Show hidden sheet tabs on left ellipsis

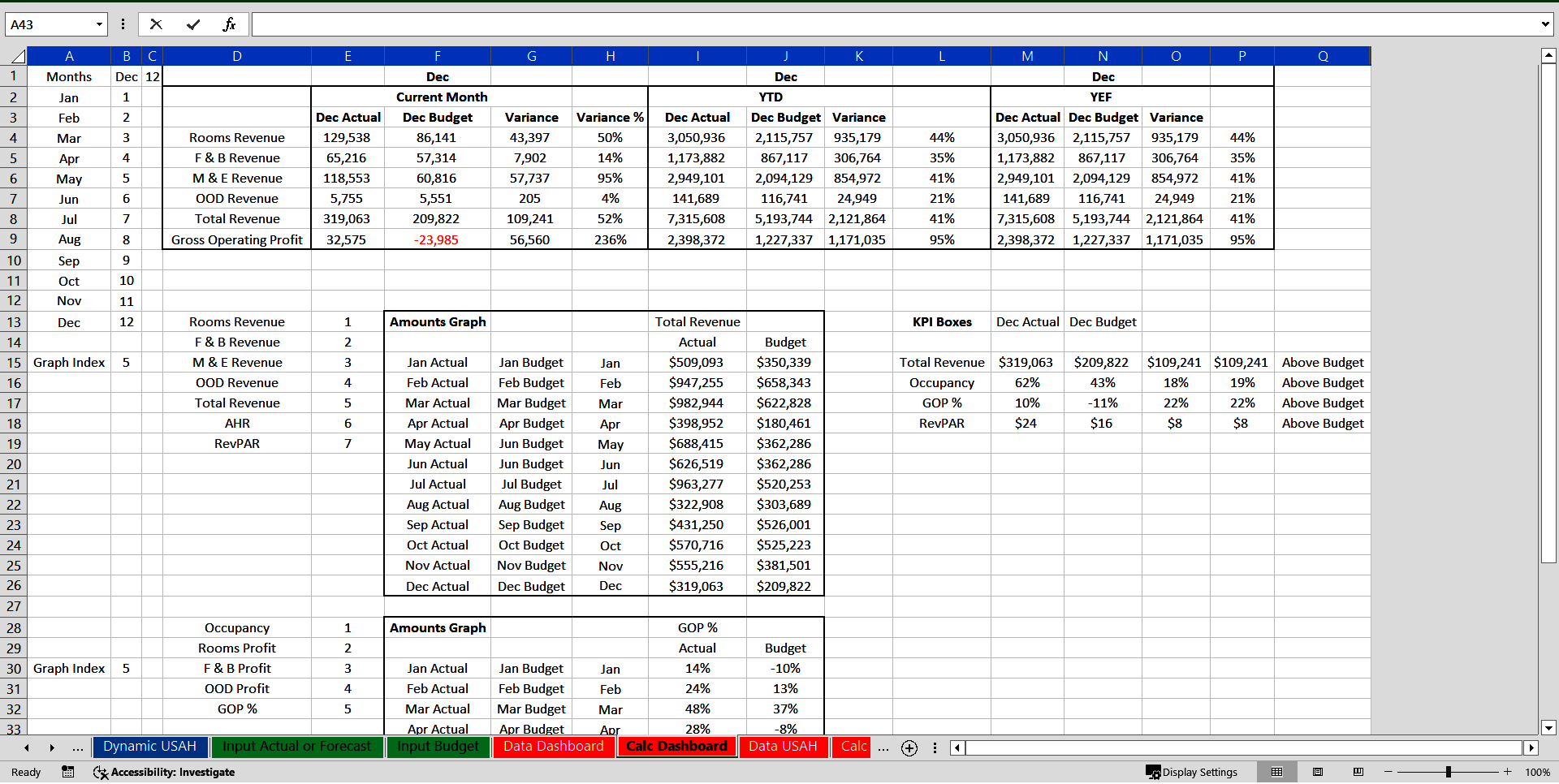pos(78,747)
